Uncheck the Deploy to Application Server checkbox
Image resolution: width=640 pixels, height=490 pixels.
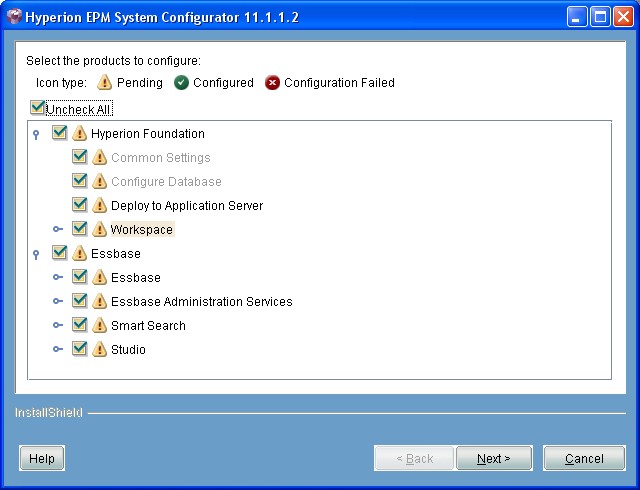(80, 205)
